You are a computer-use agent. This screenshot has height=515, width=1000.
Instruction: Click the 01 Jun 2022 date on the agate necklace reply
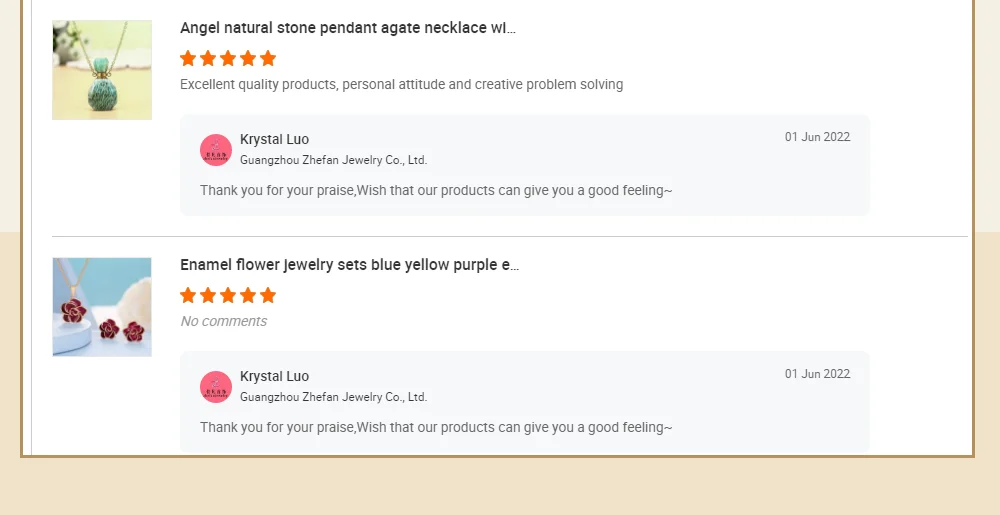[x=817, y=137]
